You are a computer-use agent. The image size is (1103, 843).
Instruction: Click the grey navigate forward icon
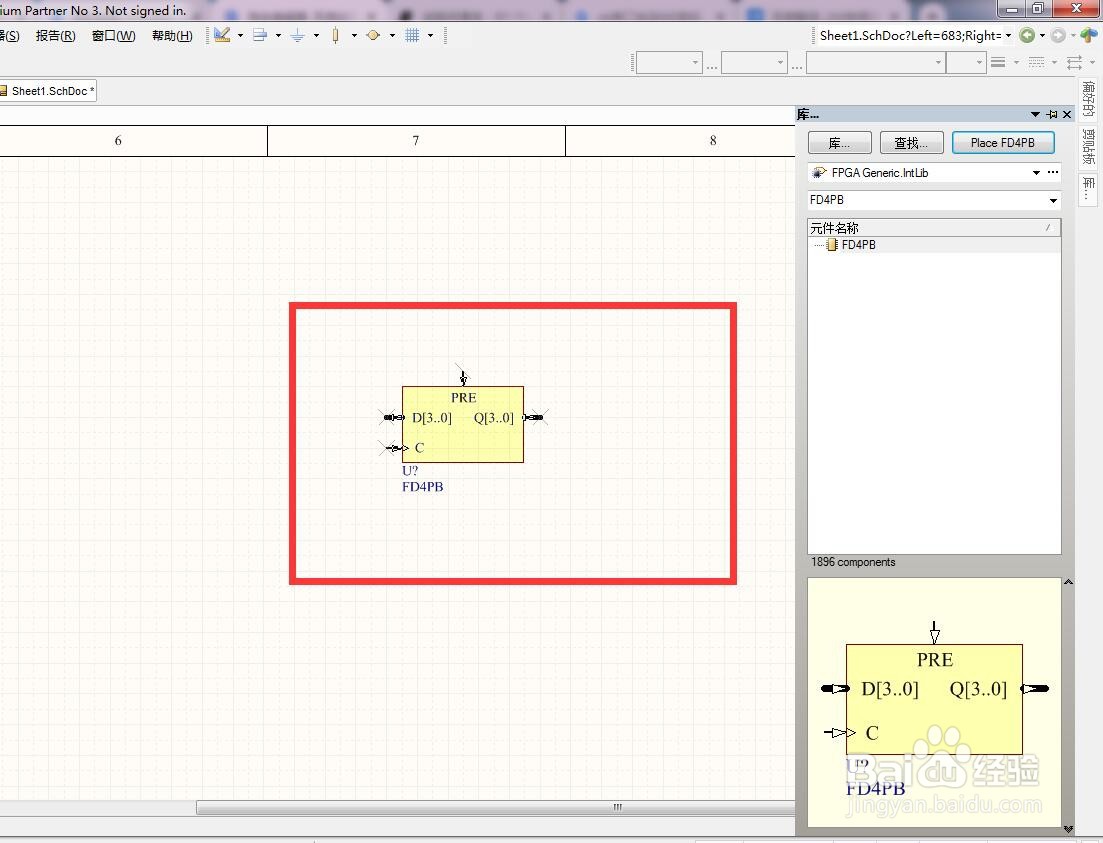point(1057,35)
